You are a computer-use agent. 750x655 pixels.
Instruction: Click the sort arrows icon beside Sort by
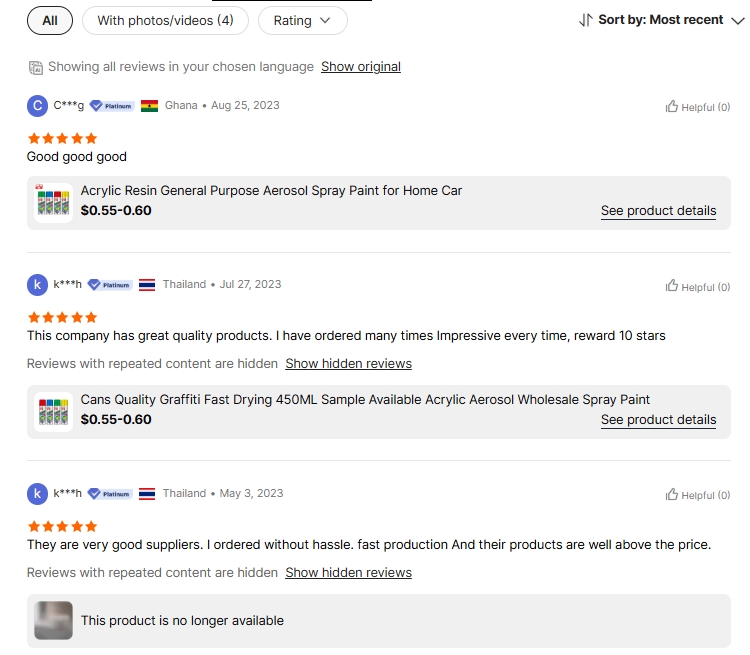coord(586,20)
